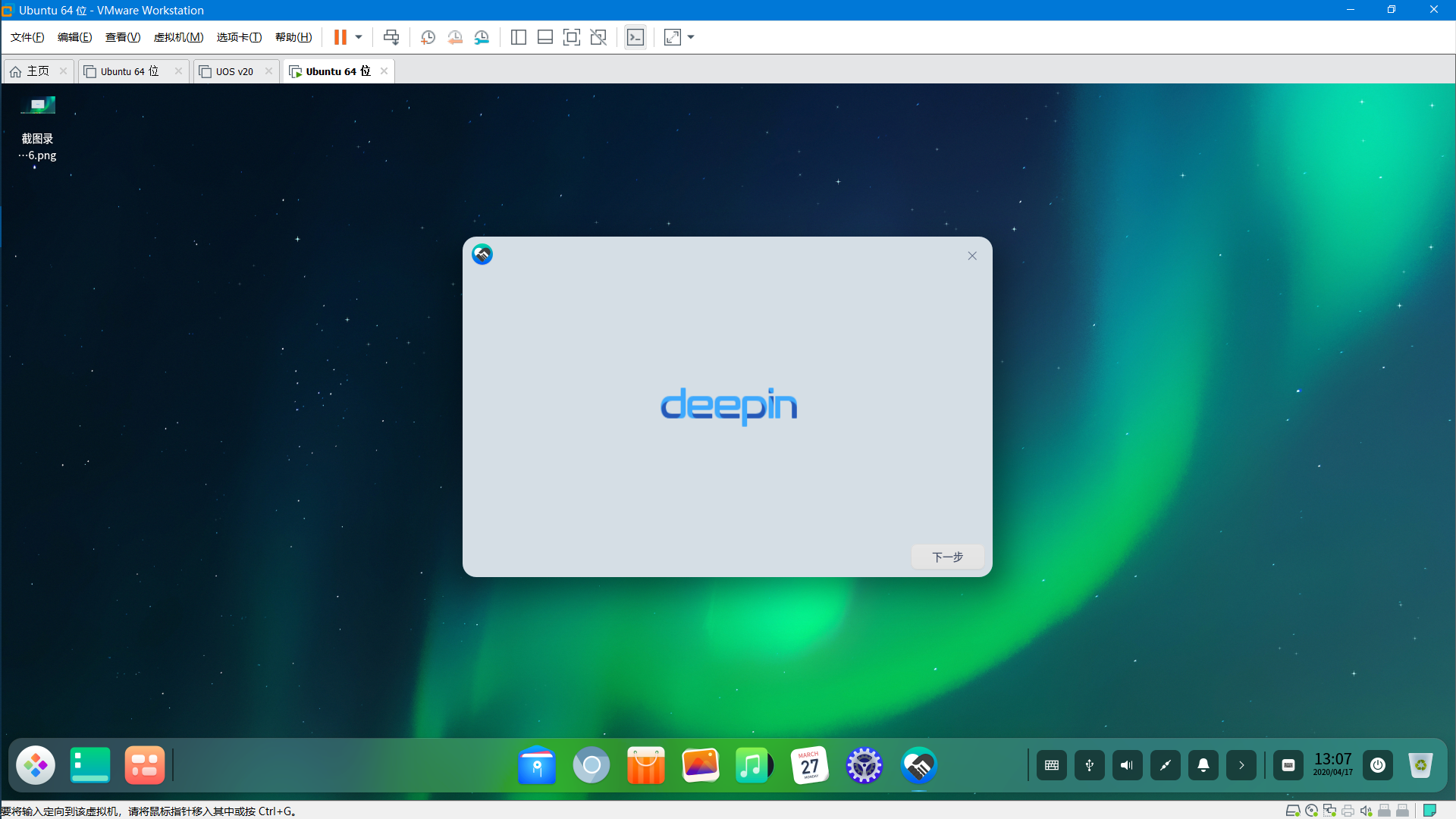1456x819 pixels.
Task: Open deepin launcher in dock
Action: (36, 765)
